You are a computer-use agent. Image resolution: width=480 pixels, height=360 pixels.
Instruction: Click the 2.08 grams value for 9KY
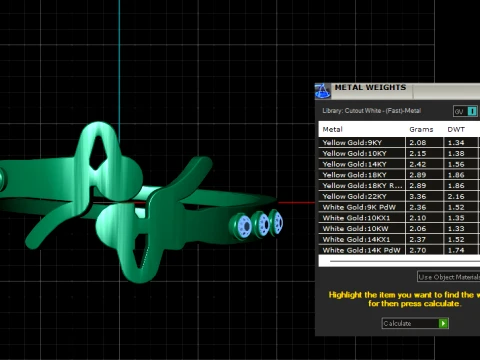[418, 143]
